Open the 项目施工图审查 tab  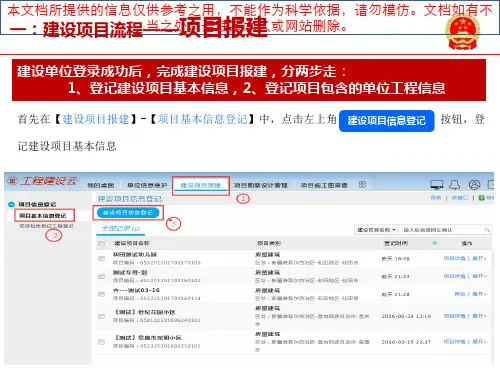[324, 185]
